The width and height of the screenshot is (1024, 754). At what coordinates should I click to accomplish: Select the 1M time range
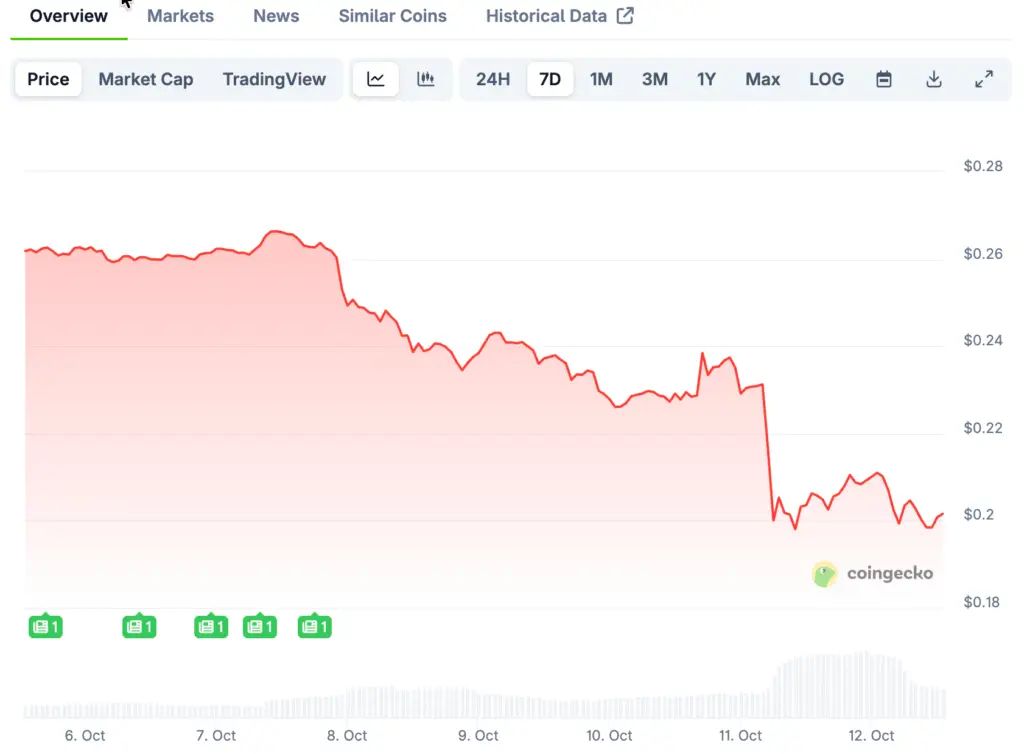tap(601, 80)
